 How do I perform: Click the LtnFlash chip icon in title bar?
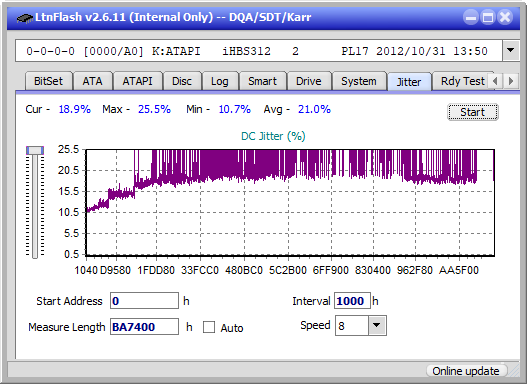[24, 17]
